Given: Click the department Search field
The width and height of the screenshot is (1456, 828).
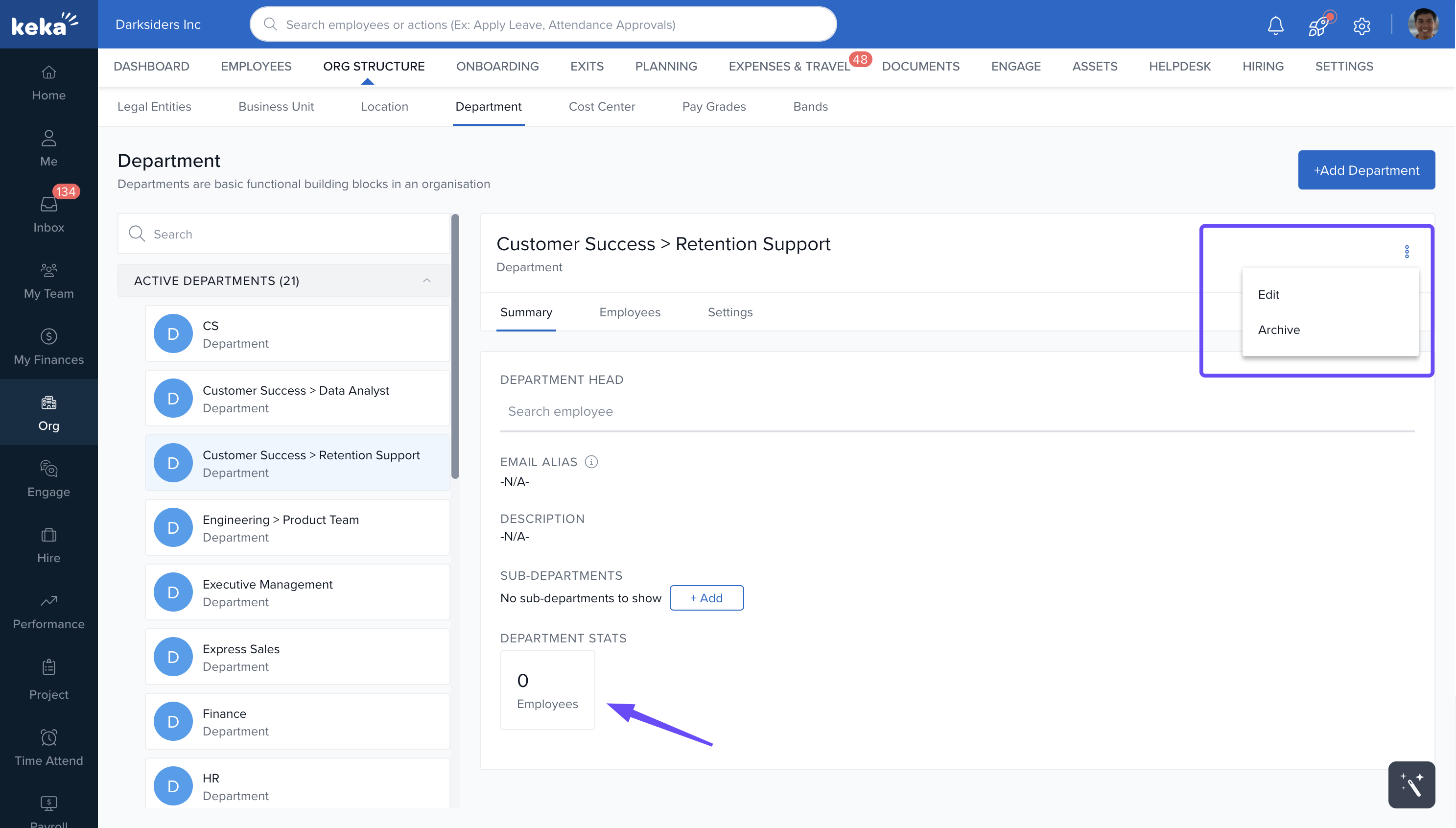Looking at the screenshot, I should [284, 234].
